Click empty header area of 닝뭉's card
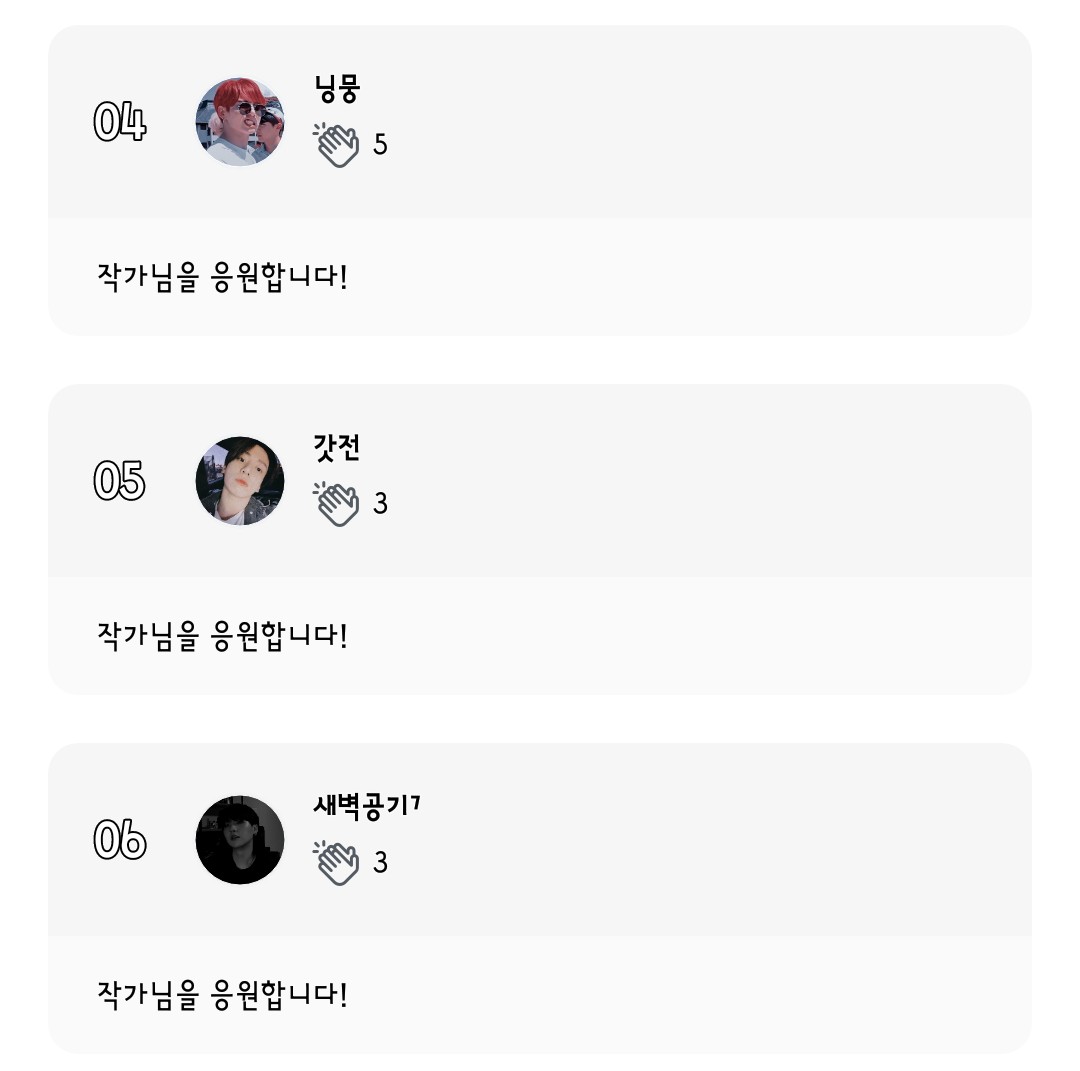The image size is (1080, 1071). (x=700, y=122)
